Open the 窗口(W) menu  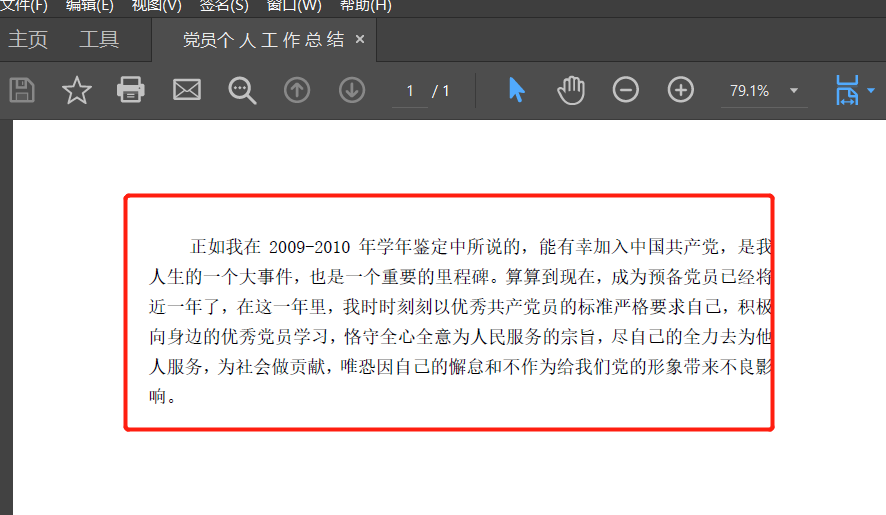pos(294,6)
